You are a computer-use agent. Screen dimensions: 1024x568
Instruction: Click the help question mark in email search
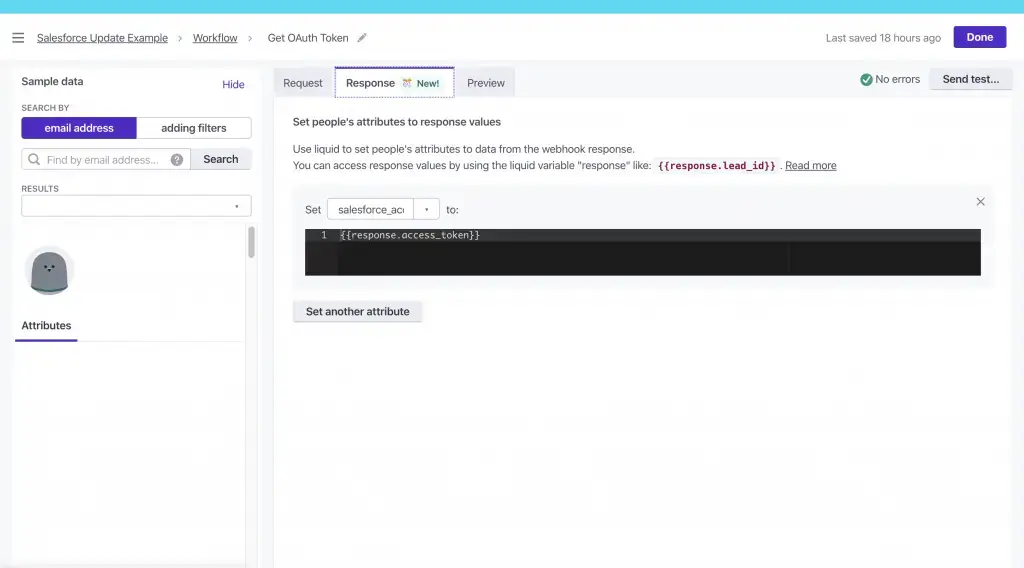click(177, 160)
